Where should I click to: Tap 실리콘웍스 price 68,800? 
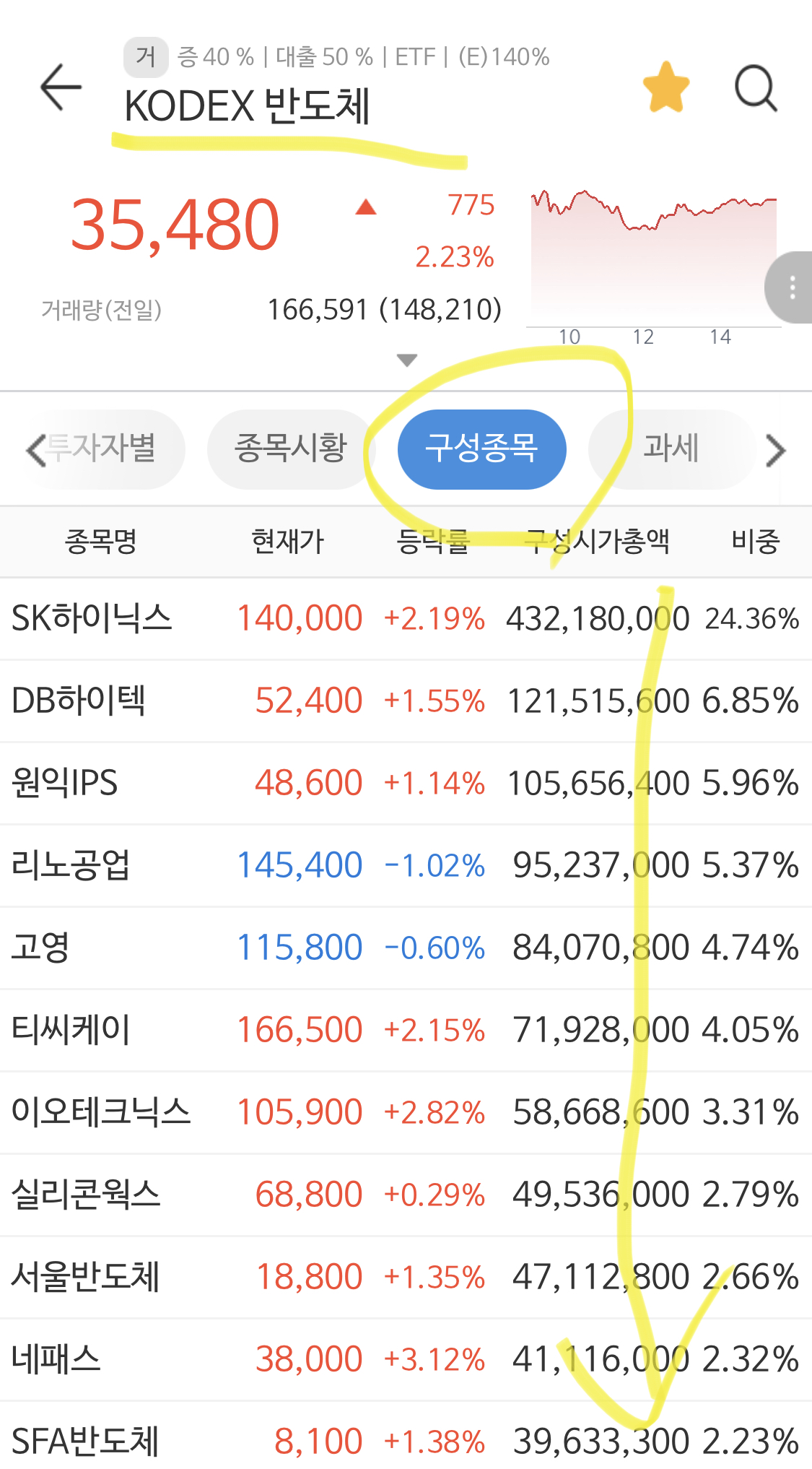308,1195
